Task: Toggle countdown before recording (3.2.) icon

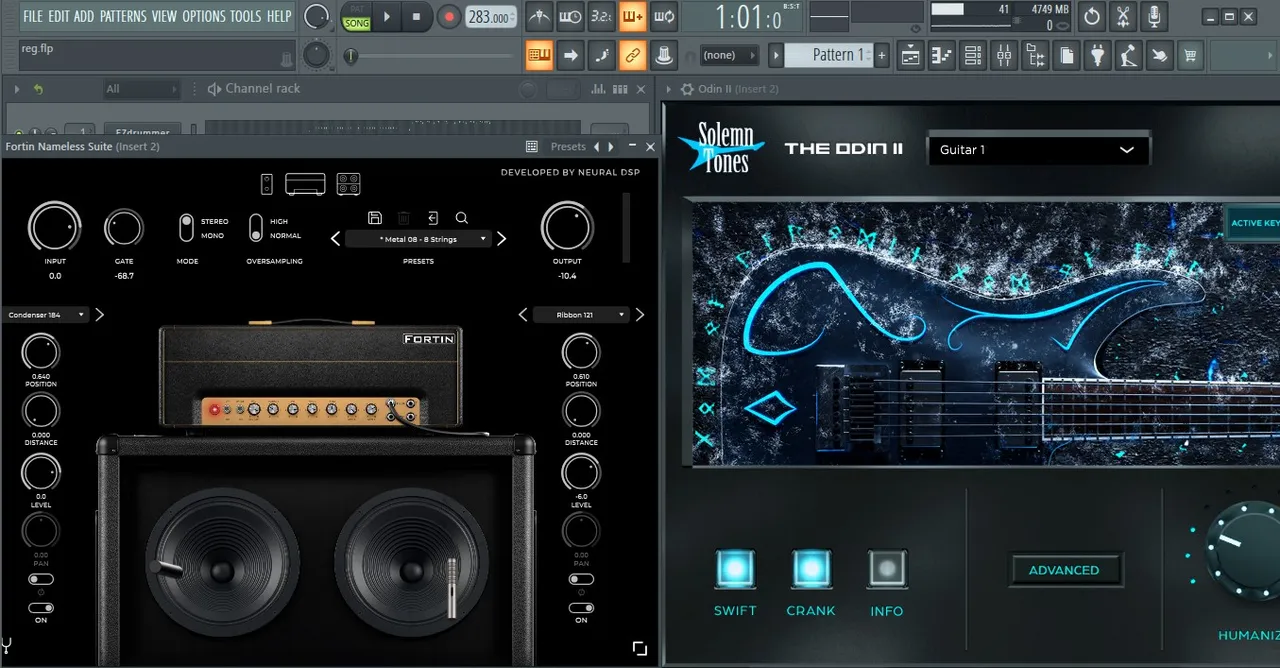Action: click(x=601, y=17)
